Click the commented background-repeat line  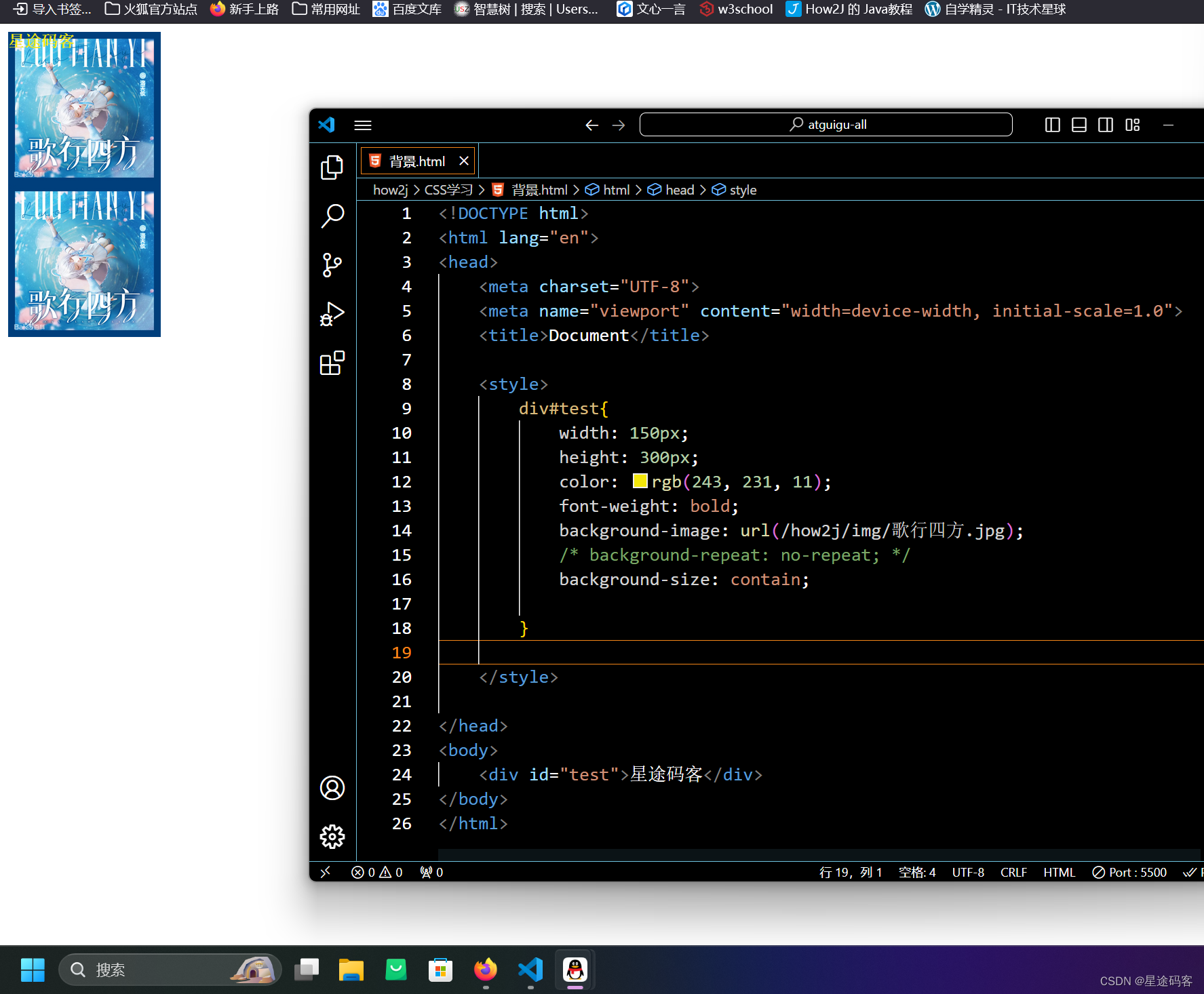pyautogui.click(x=735, y=555)
